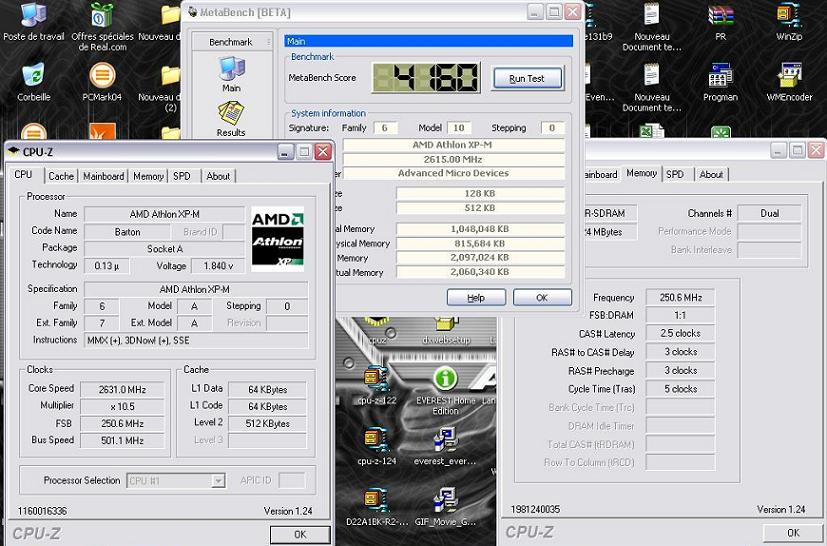Click the MetaBench Score 4160 display
This screenshot has height=546, width=827.
click(x=426, y=78)
